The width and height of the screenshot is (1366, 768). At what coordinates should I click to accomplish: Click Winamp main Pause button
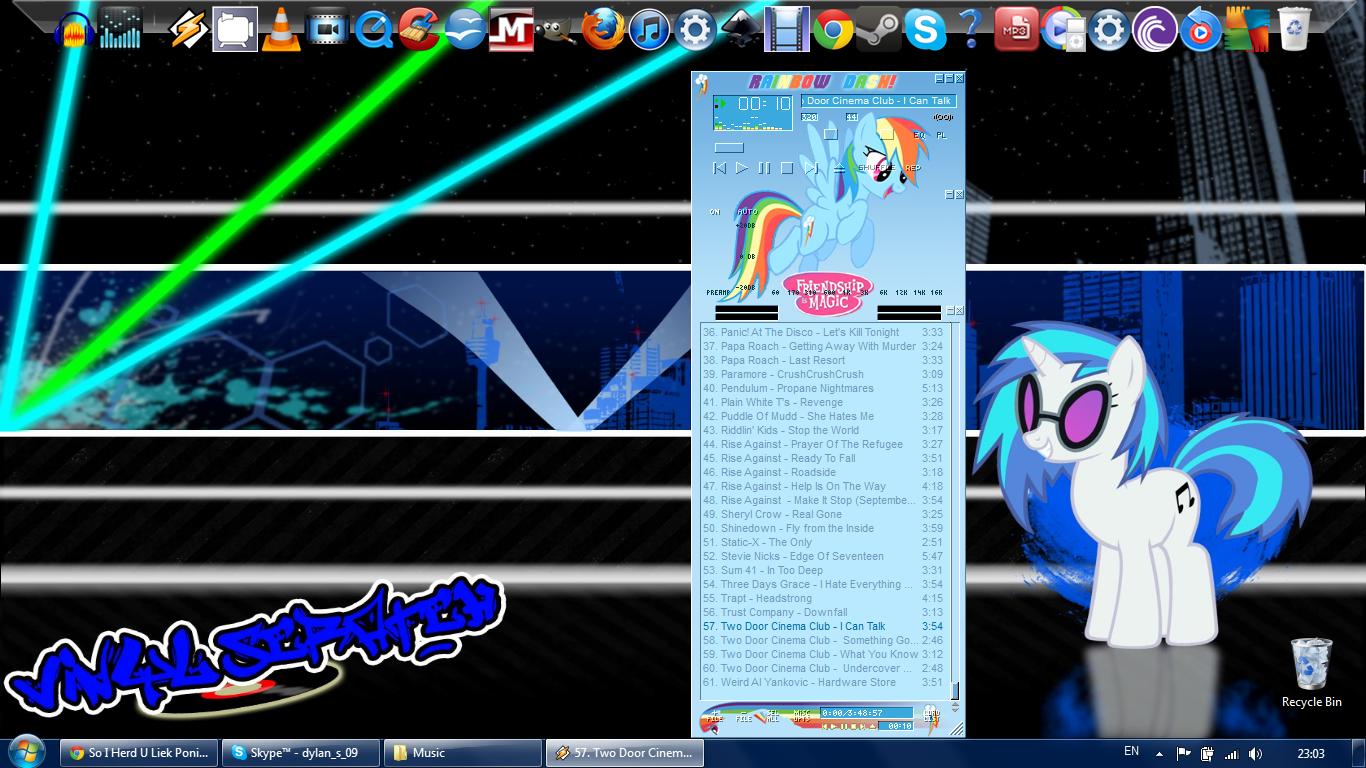764,168
